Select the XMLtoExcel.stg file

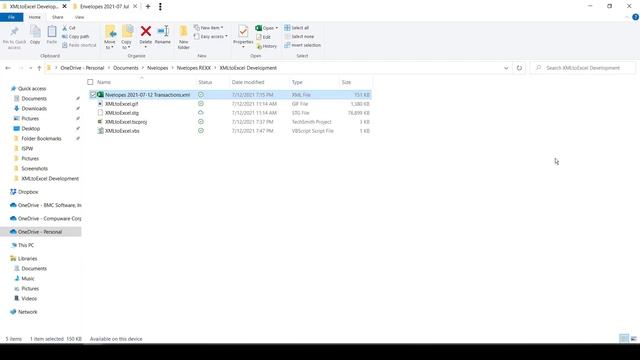tap(122, 113)
